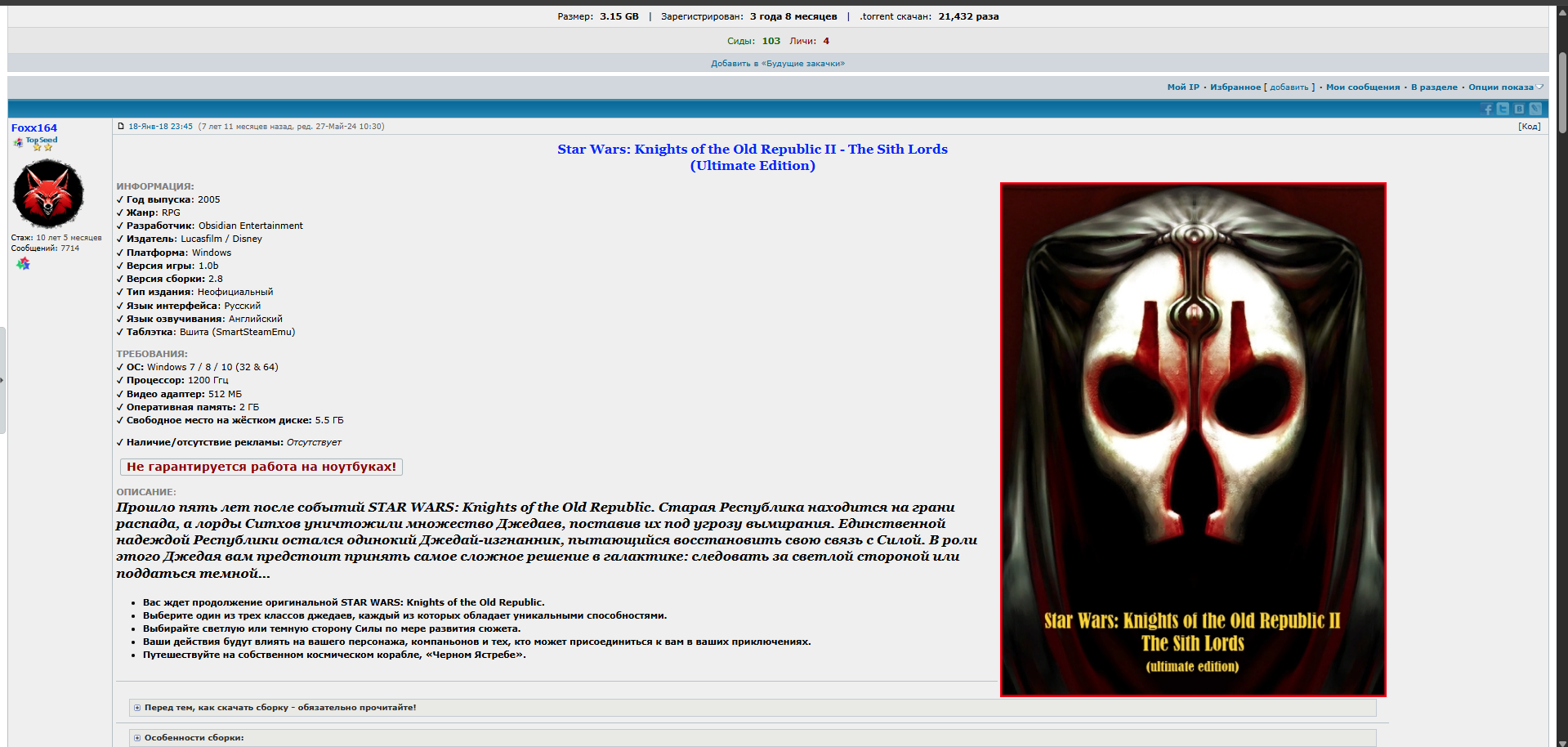Open the 'Опции показа' dropdown

1505,87
